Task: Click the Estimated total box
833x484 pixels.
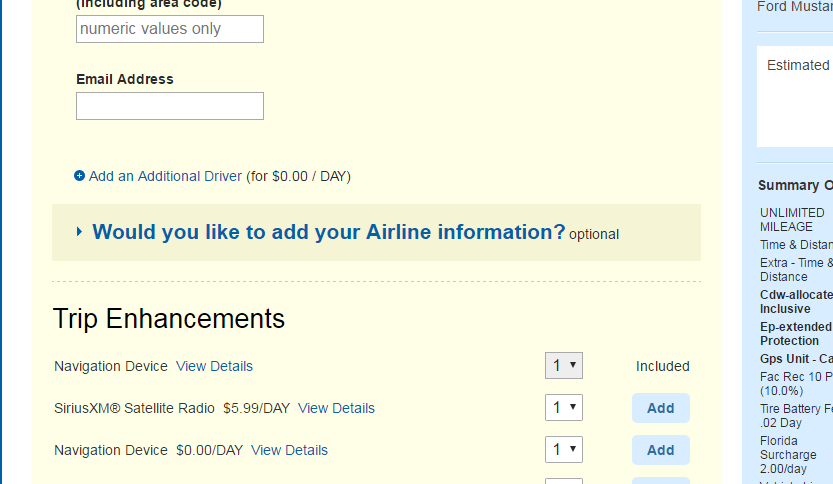Action: (x=796, y=96)
